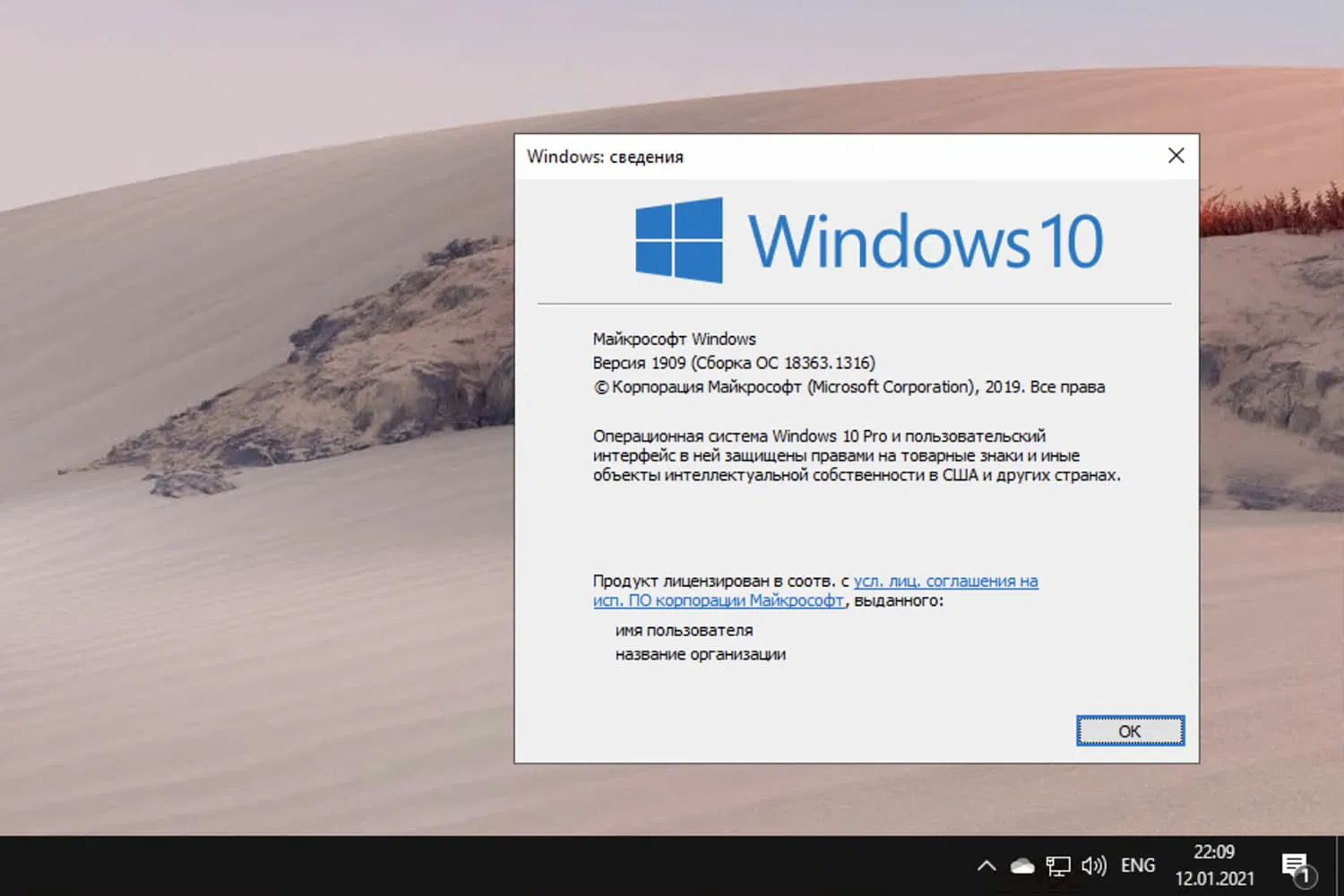Close the Windows сведения dialog
1344x896 pixels.
[1176, 155]
